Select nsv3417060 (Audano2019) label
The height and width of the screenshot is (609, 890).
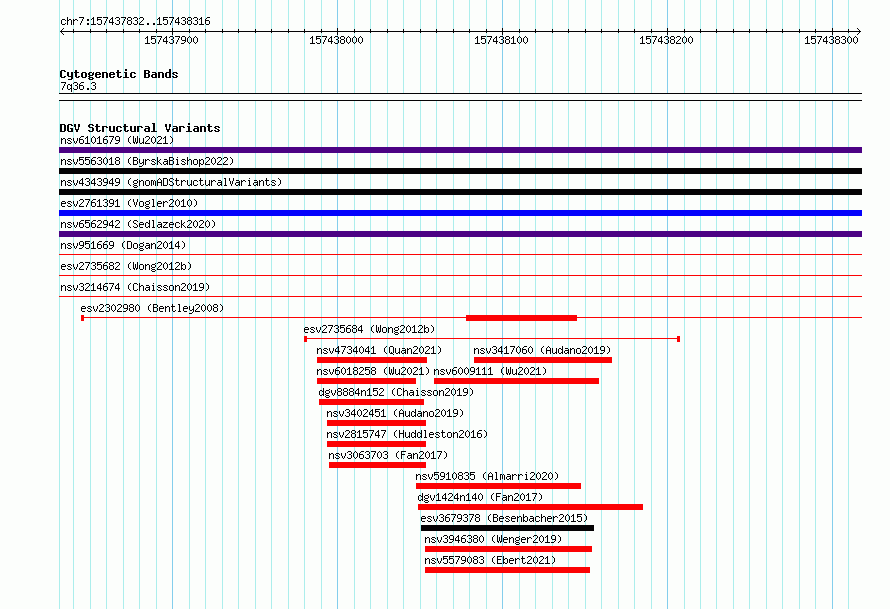click(542, 350)
